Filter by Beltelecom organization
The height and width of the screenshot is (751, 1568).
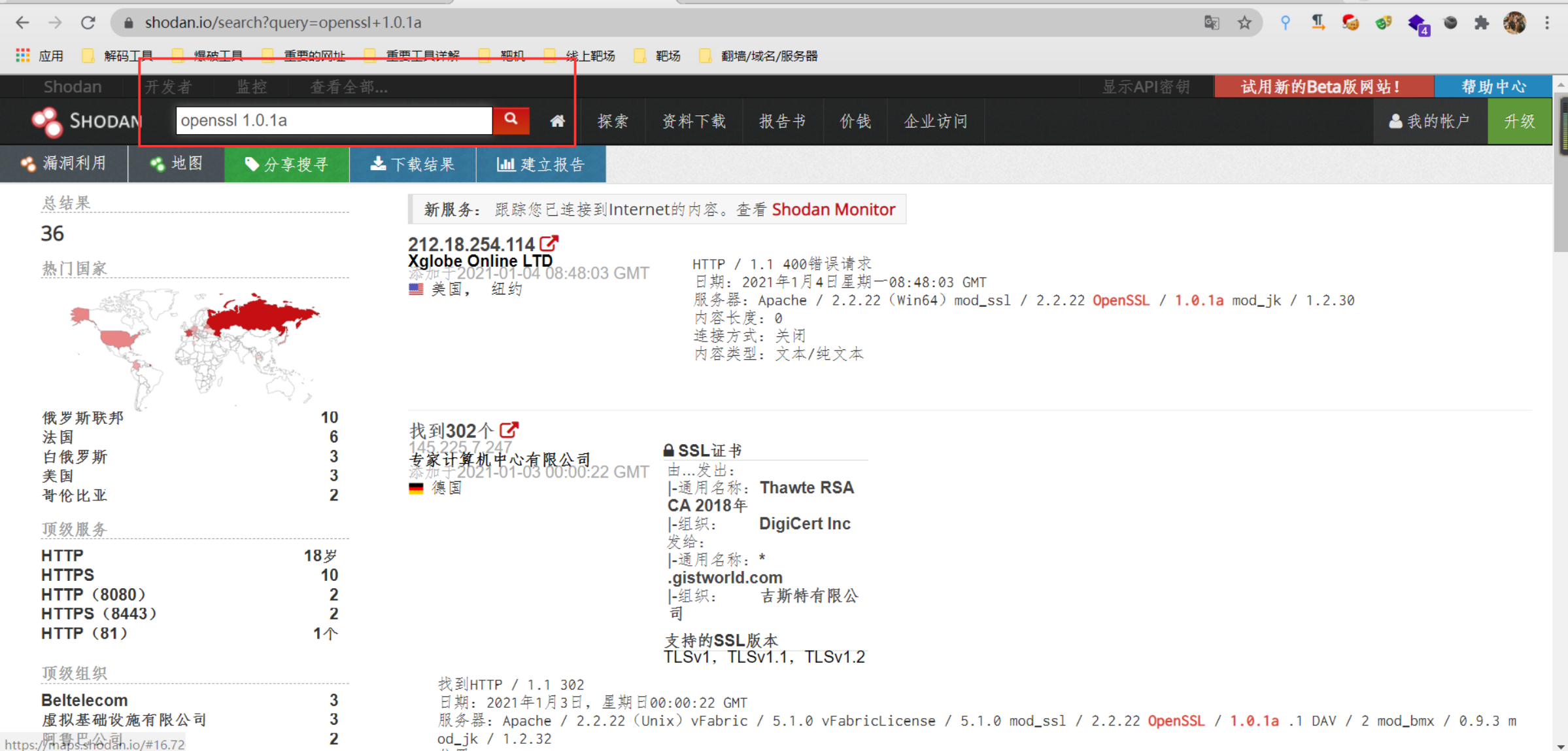point(84,700)
